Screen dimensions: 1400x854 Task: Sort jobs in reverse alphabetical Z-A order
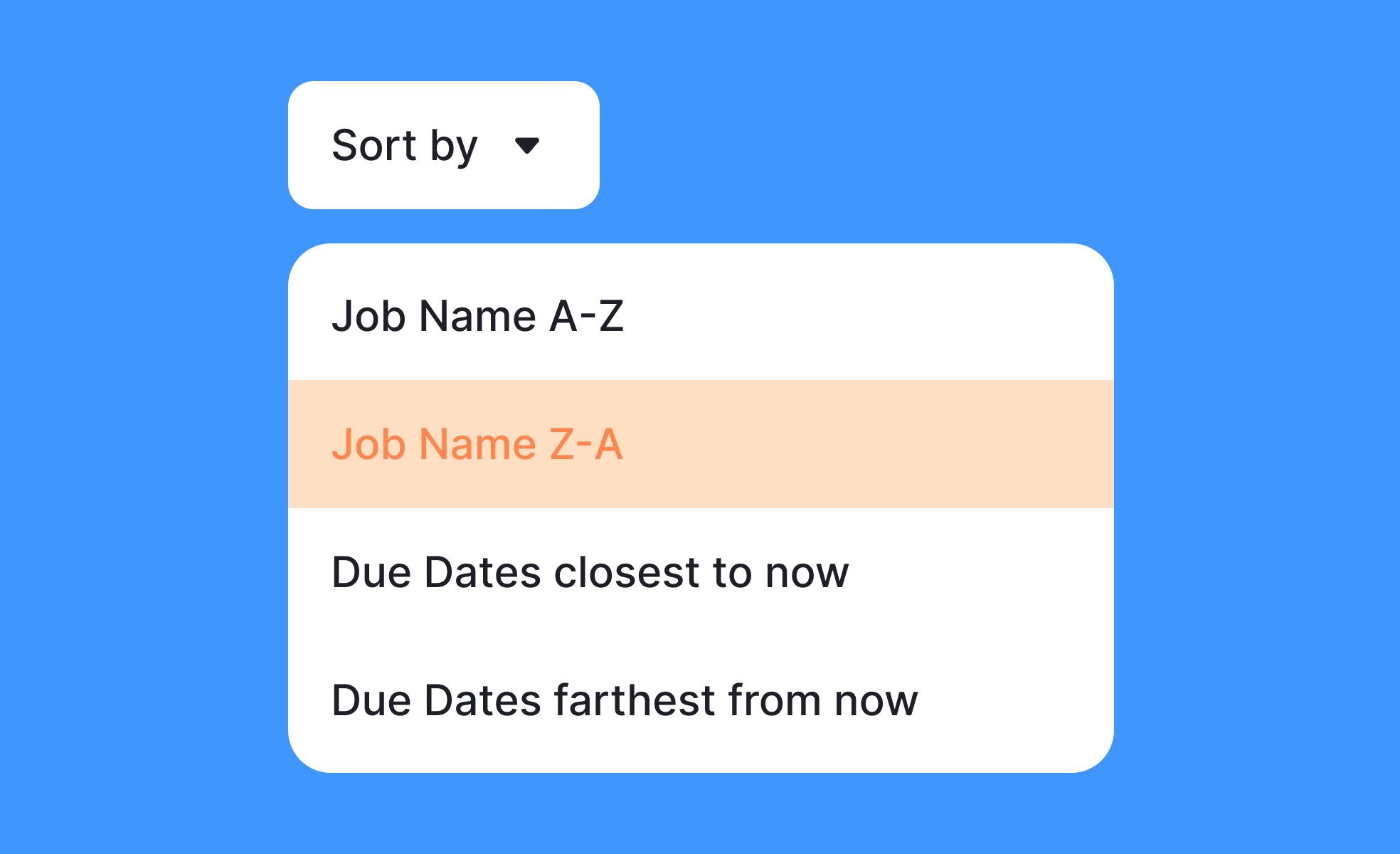(701, 444)
